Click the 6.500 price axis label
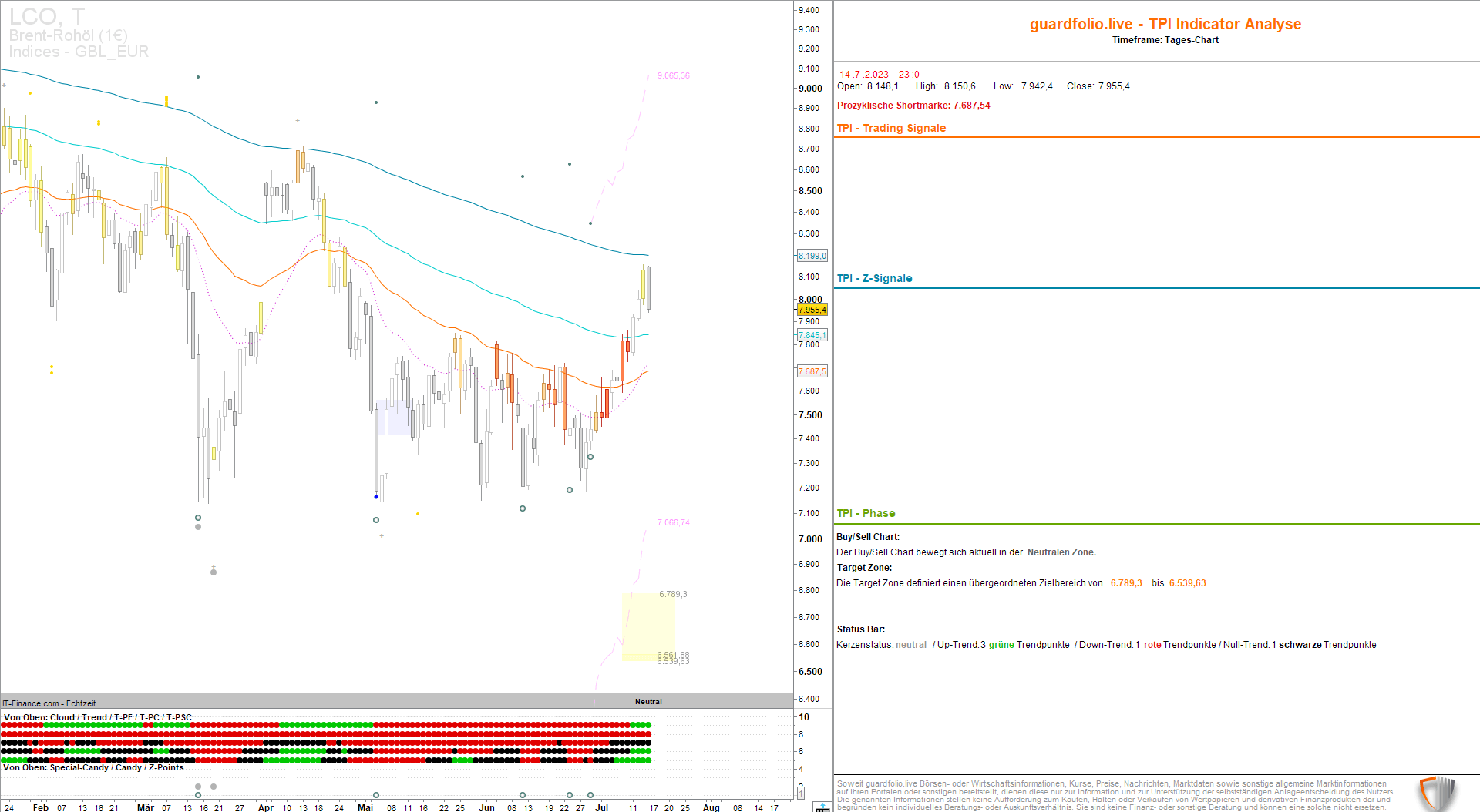 click(x=810, y=672)
